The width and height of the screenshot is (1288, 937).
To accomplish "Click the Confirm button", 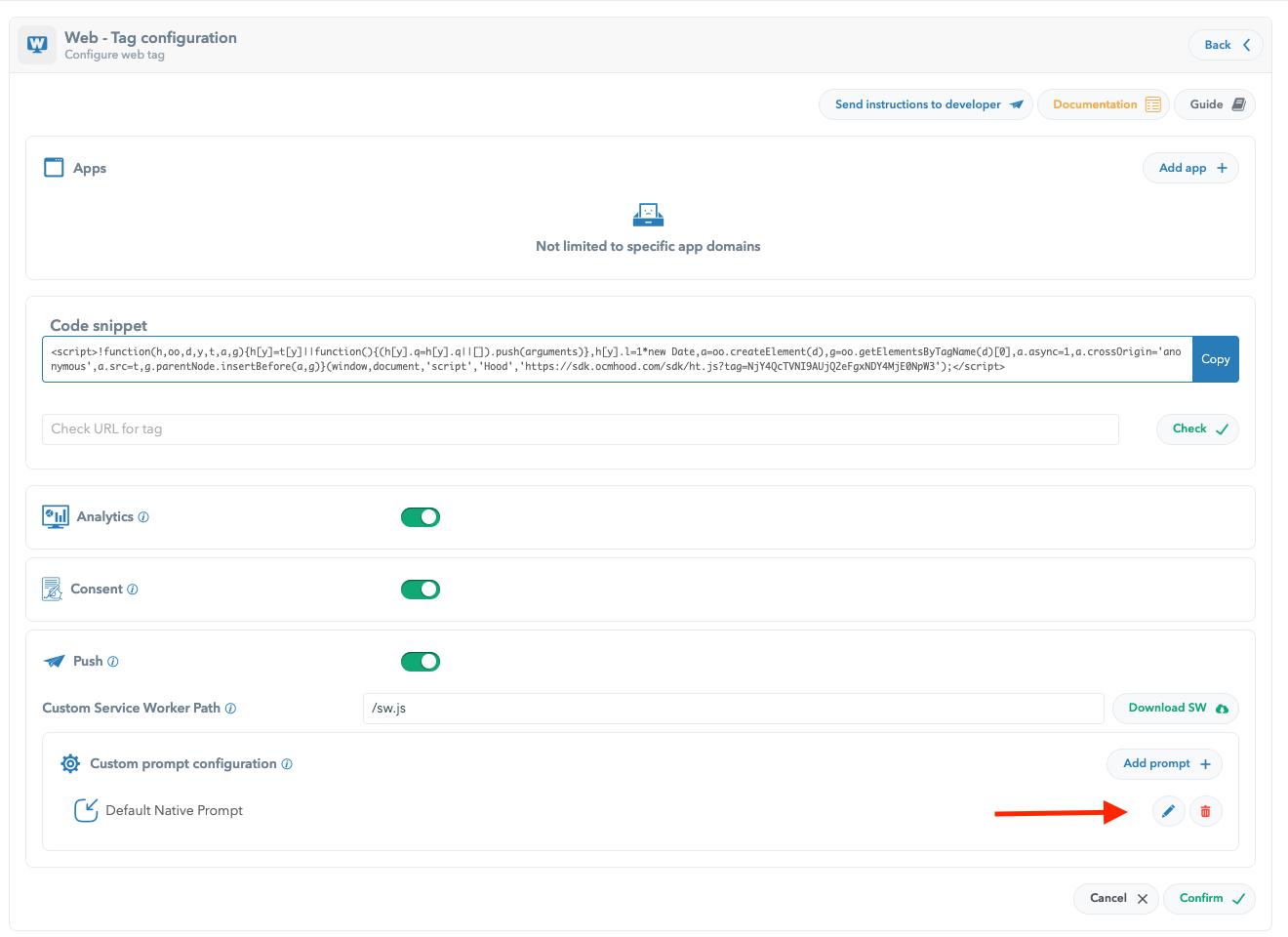I will pos(1210,899).
